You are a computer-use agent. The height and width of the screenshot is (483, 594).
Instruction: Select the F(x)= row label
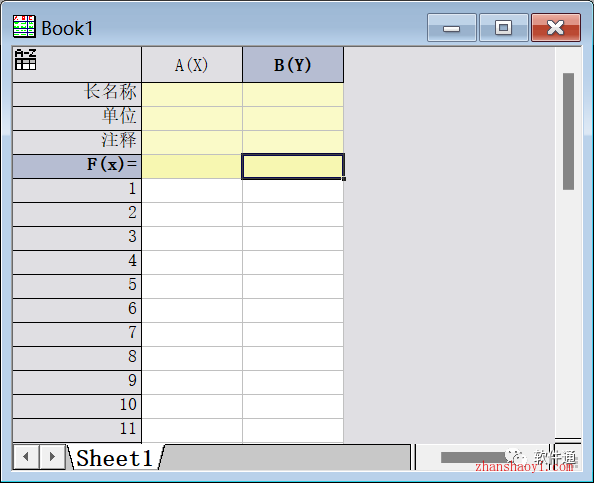(x=77, y=166)
